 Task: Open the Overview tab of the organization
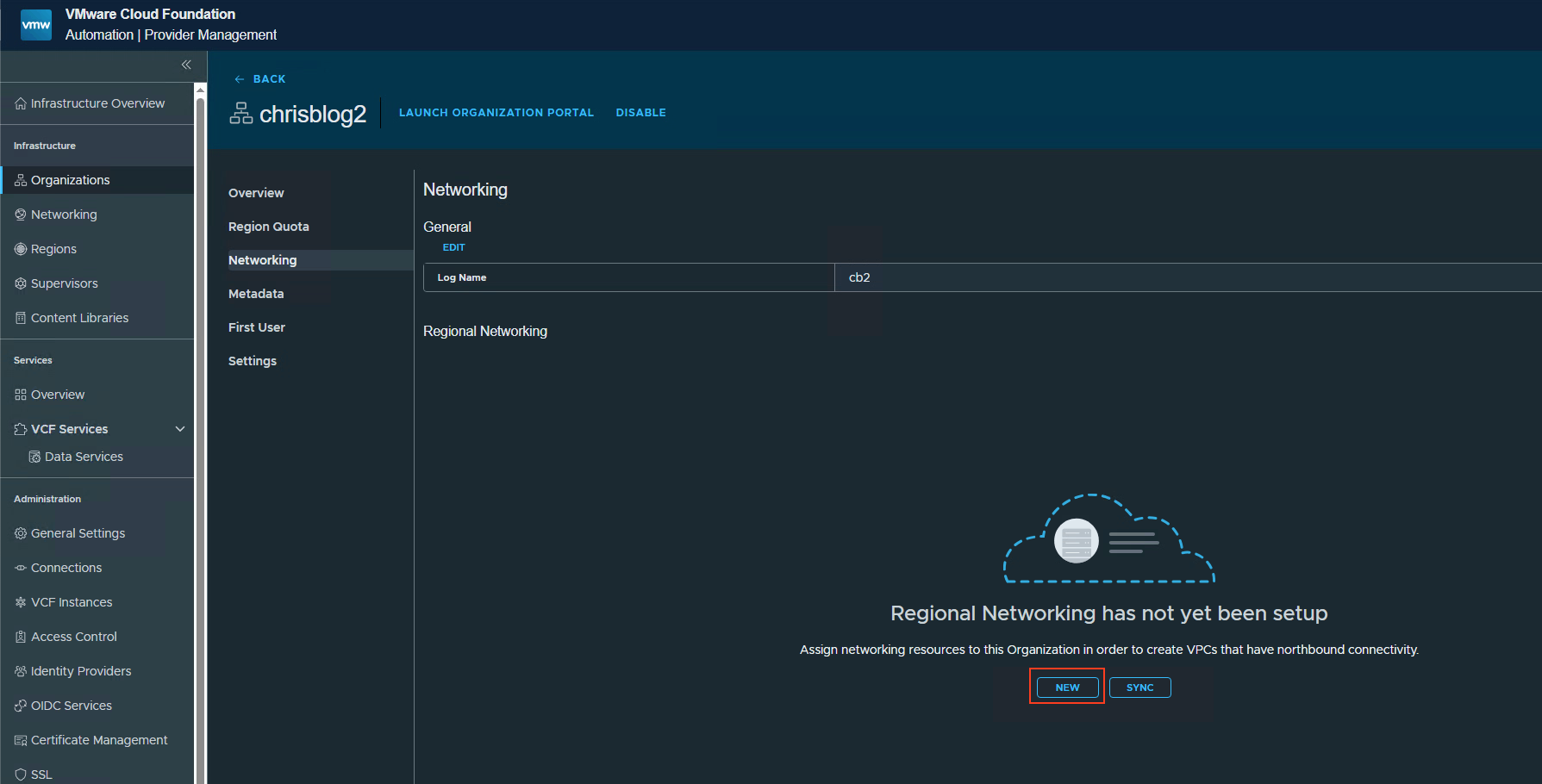click(x=256, y=193)
